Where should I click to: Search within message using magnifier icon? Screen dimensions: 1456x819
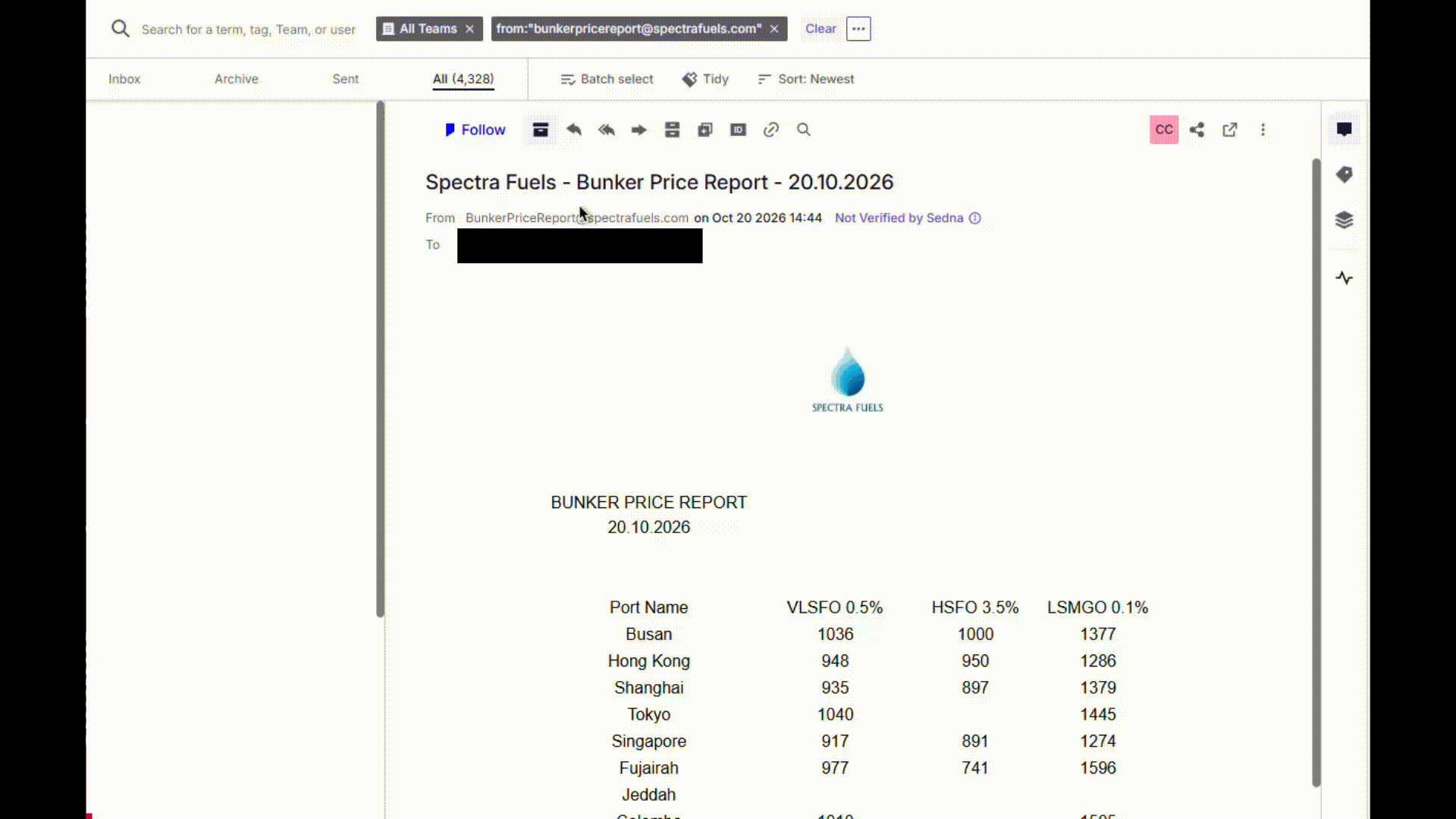coord(804,130)
